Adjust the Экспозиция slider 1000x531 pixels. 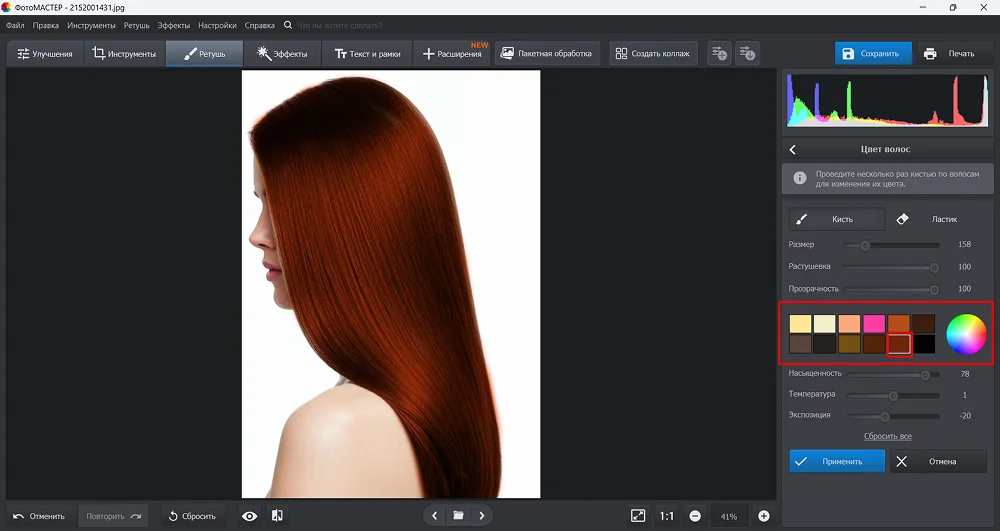click(x=893, y=417)
